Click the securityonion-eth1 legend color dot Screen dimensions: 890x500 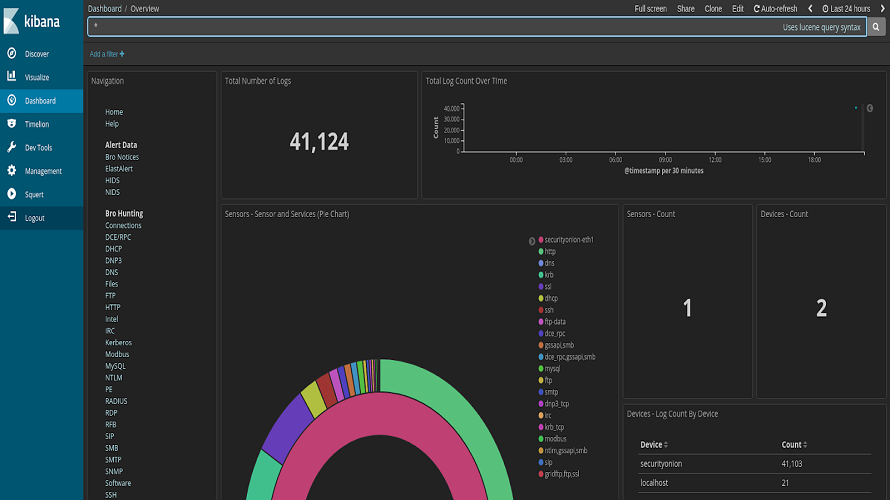tap(541, 240)
